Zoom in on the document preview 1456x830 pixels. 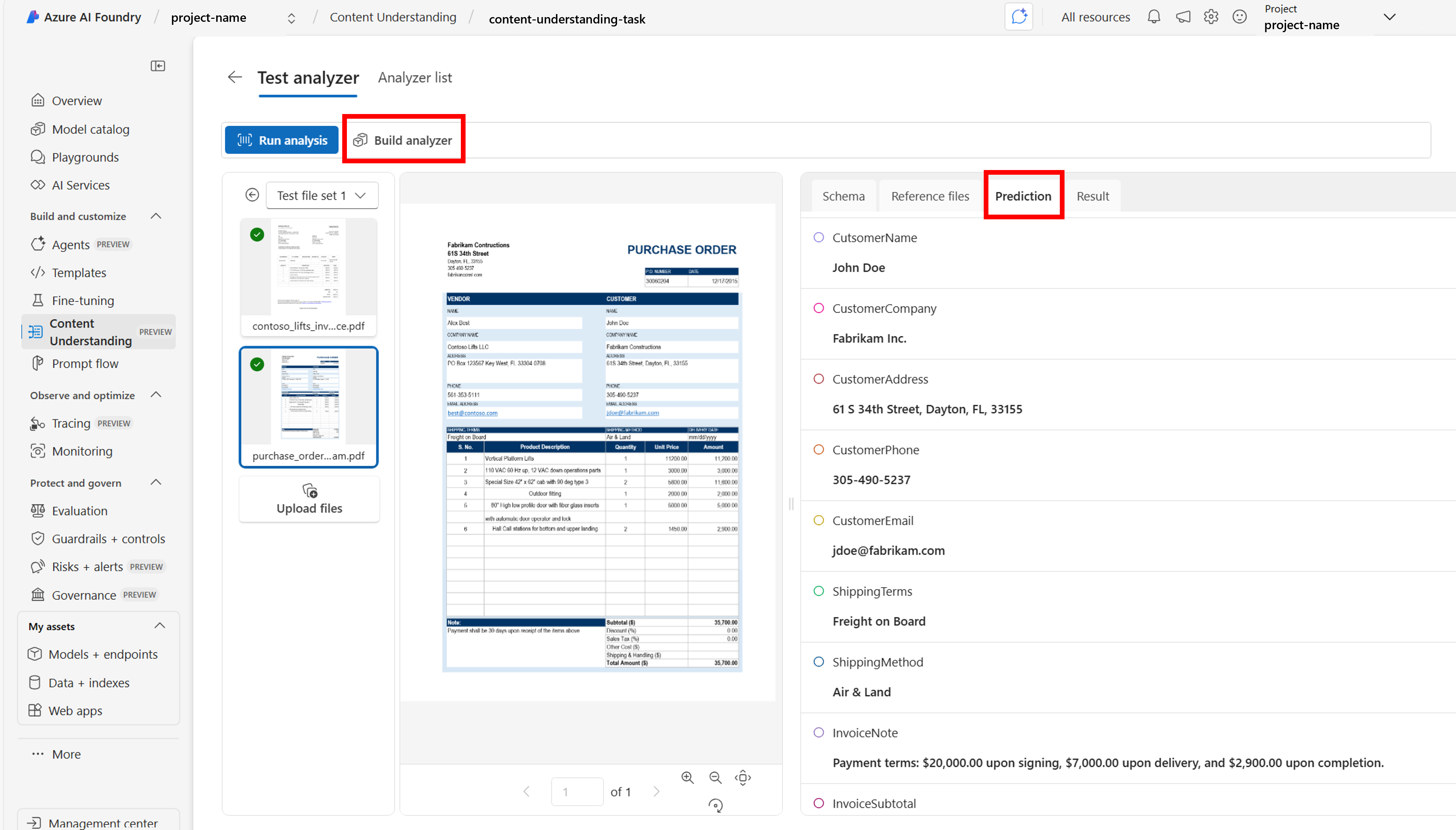coord(687,778)
